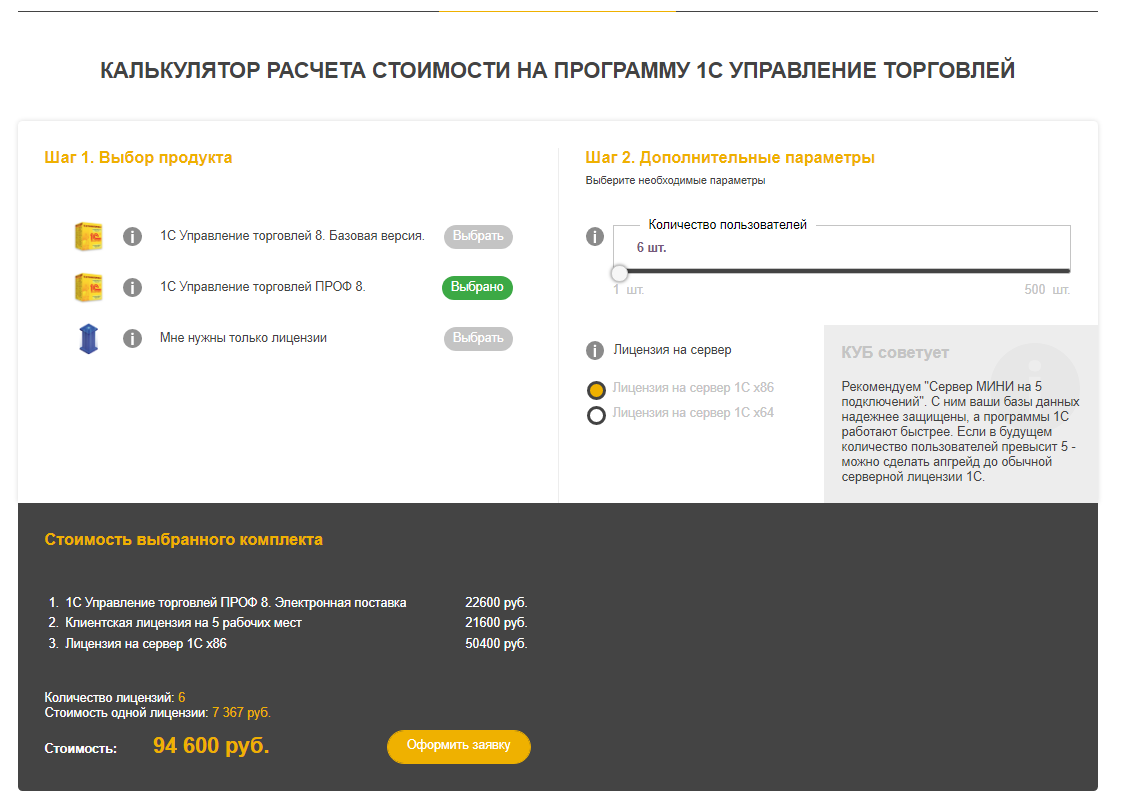The image size is (1124, 797).
Task: Click the Шаг 1. Выбор продукта heading
Action: pyautogui.click(x=138, y=158)
